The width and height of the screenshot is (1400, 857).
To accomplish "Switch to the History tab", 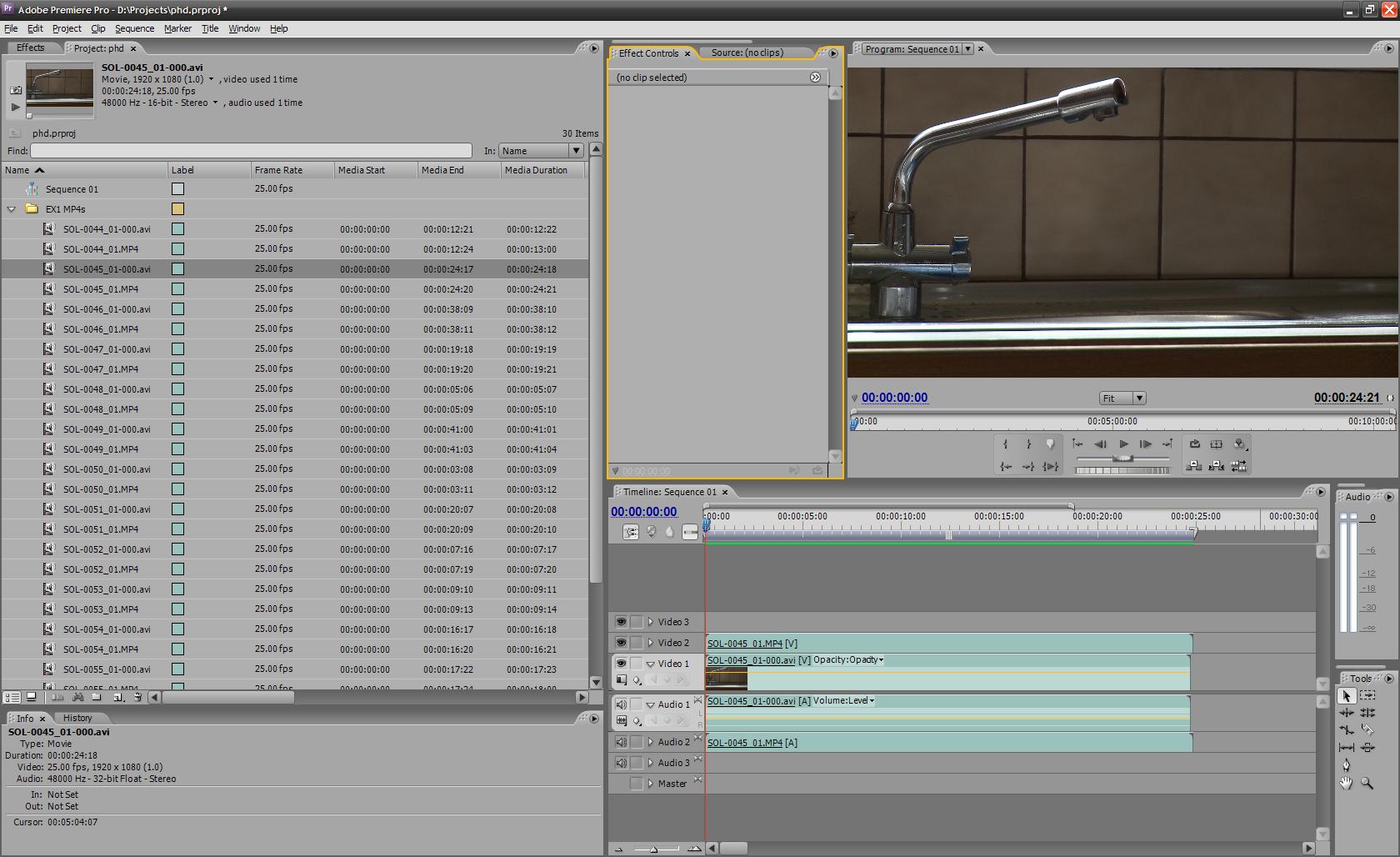I will click(x=77, y=718).
